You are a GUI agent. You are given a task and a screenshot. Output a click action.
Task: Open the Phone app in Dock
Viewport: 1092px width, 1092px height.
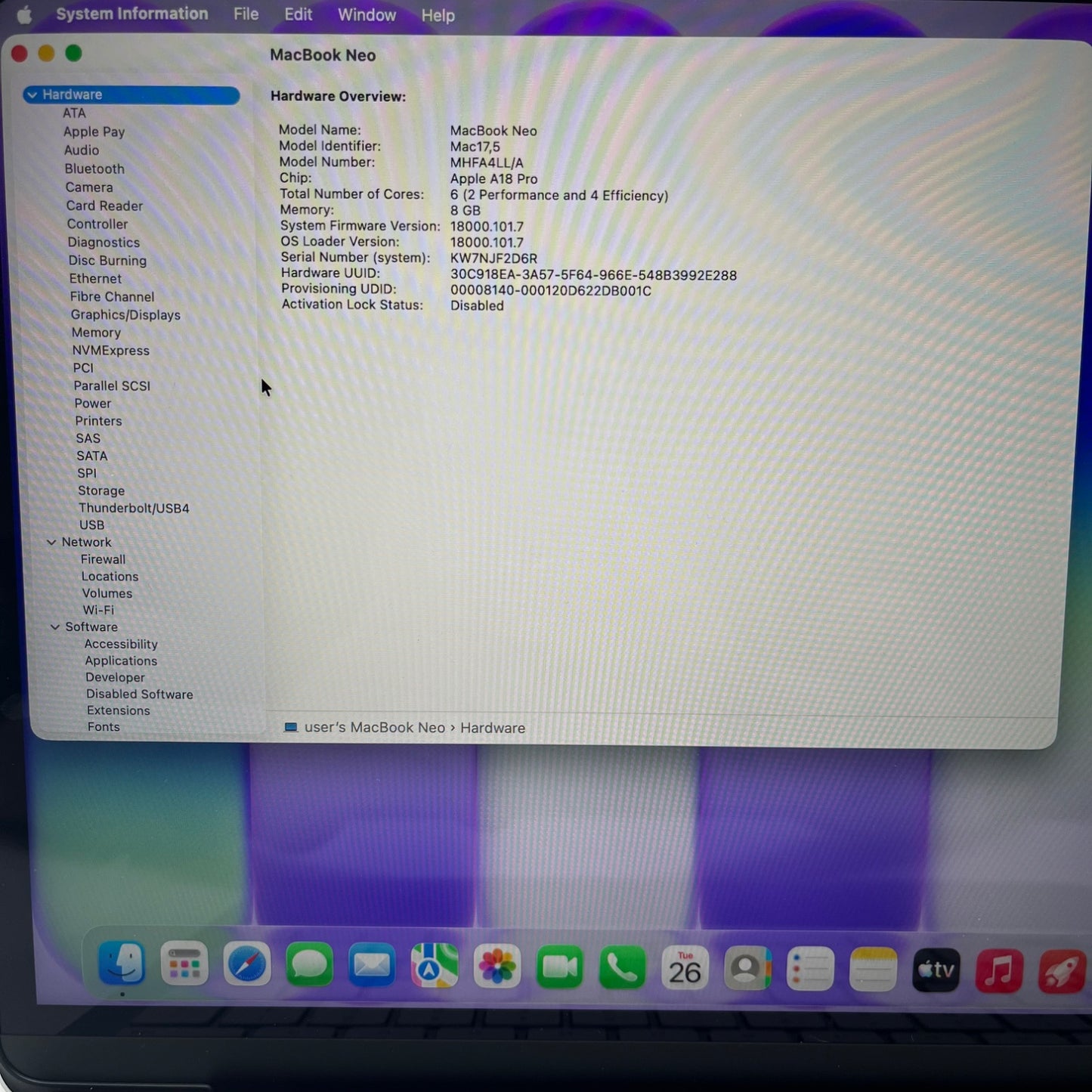tap(623, 967)
